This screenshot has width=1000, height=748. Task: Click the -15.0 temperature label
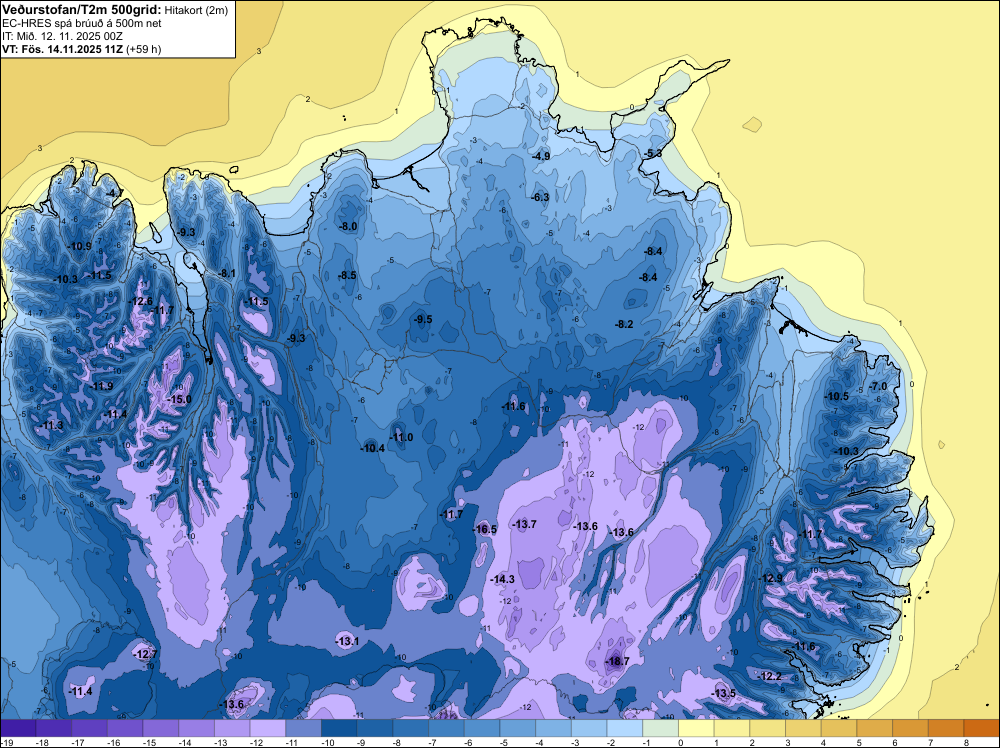(179, 399)
